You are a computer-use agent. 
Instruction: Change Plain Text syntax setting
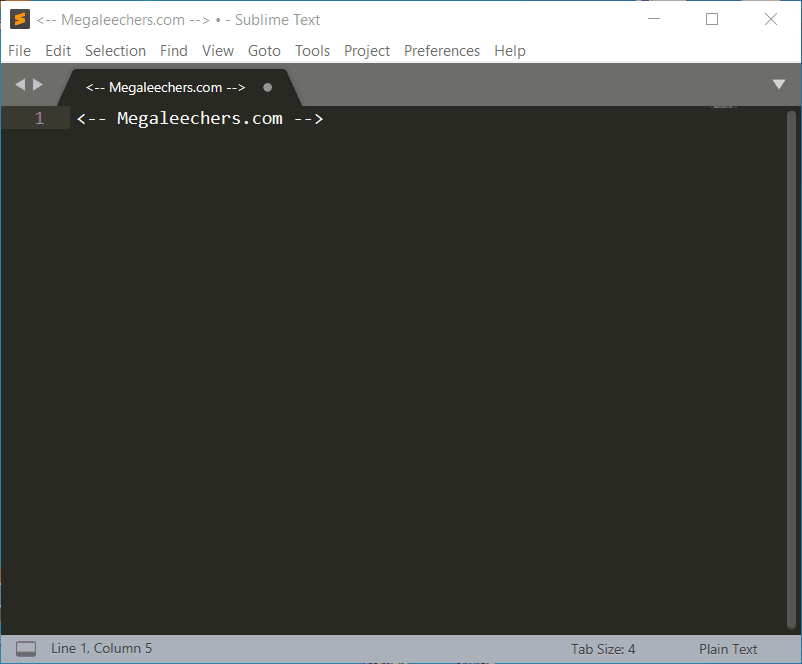[x=728, y=649]
